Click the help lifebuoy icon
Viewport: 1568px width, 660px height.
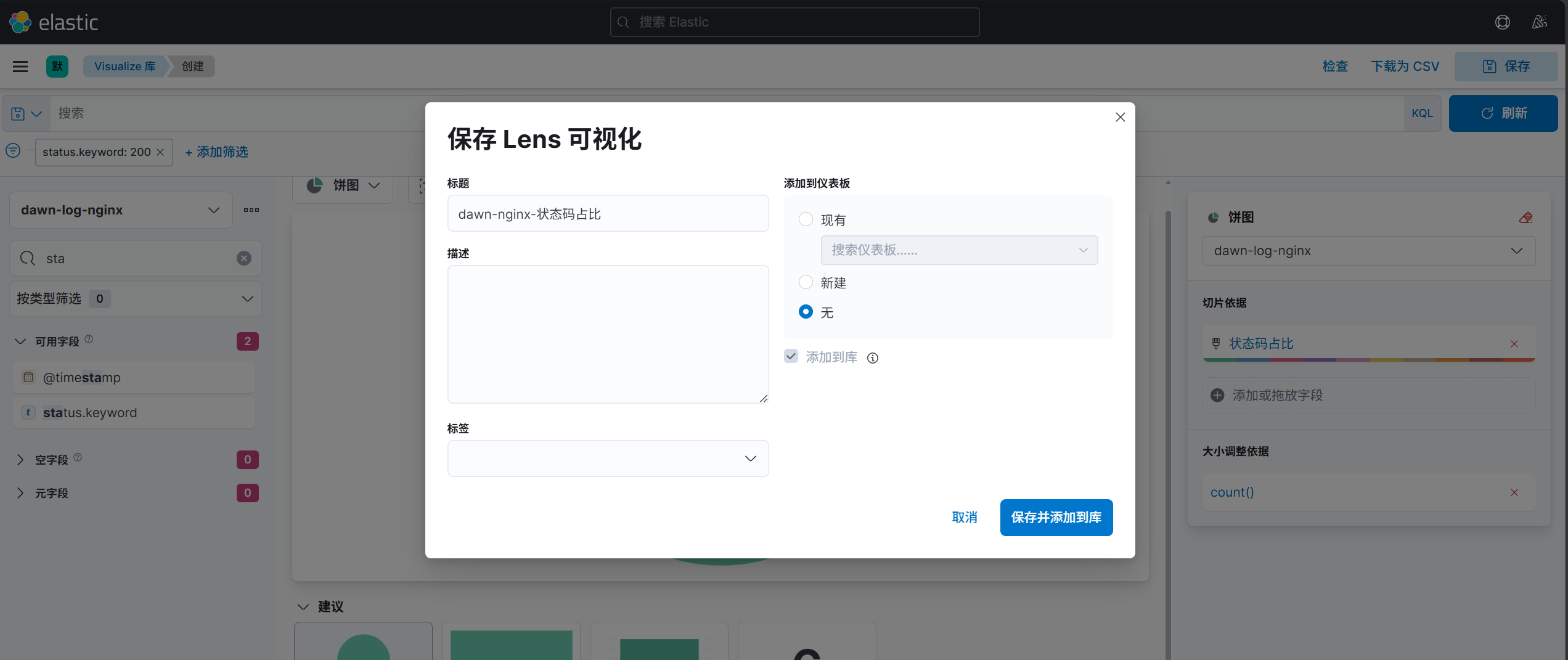click(x=1502, y=22)
